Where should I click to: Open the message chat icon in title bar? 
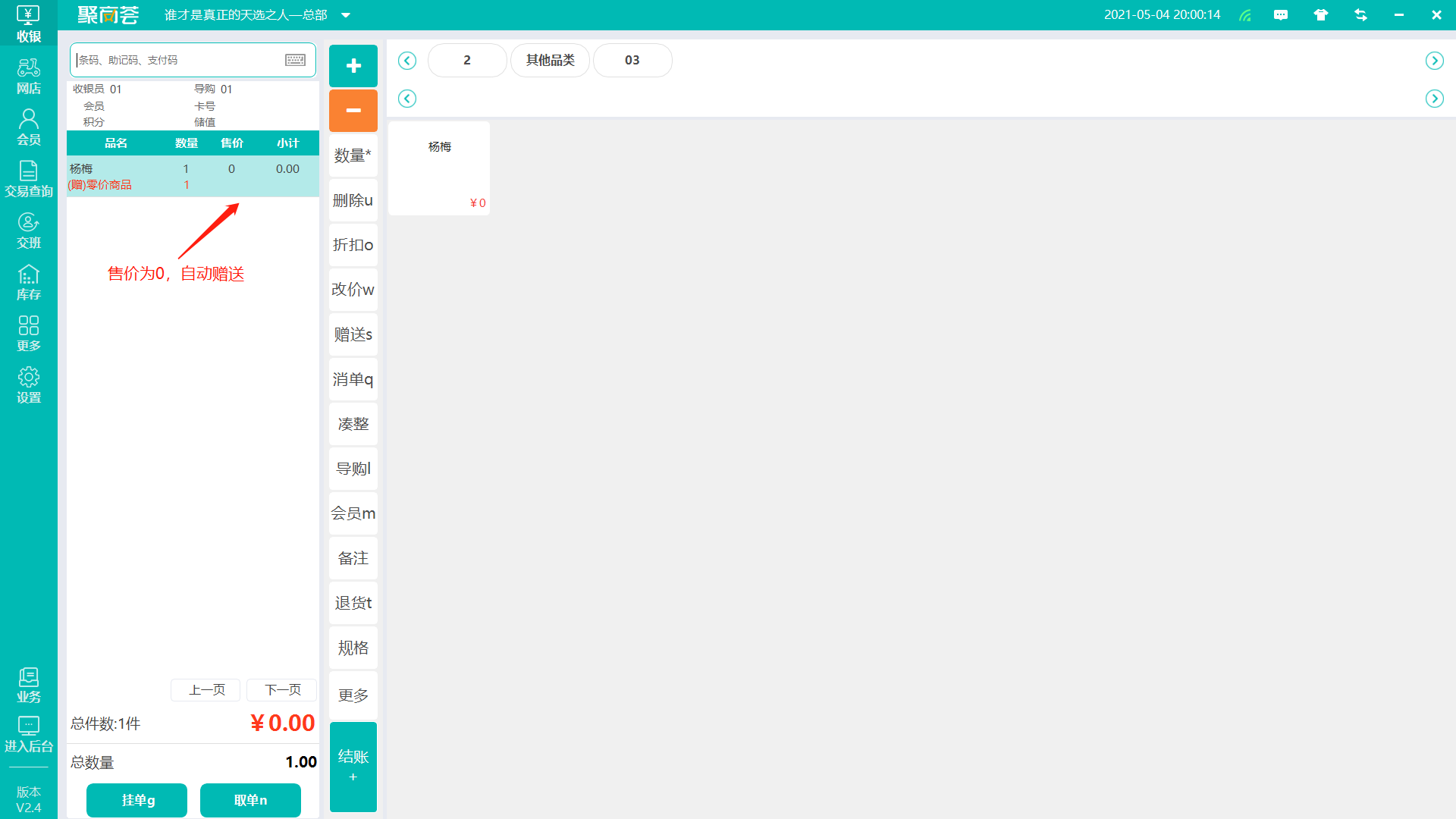click(1281, 15)
